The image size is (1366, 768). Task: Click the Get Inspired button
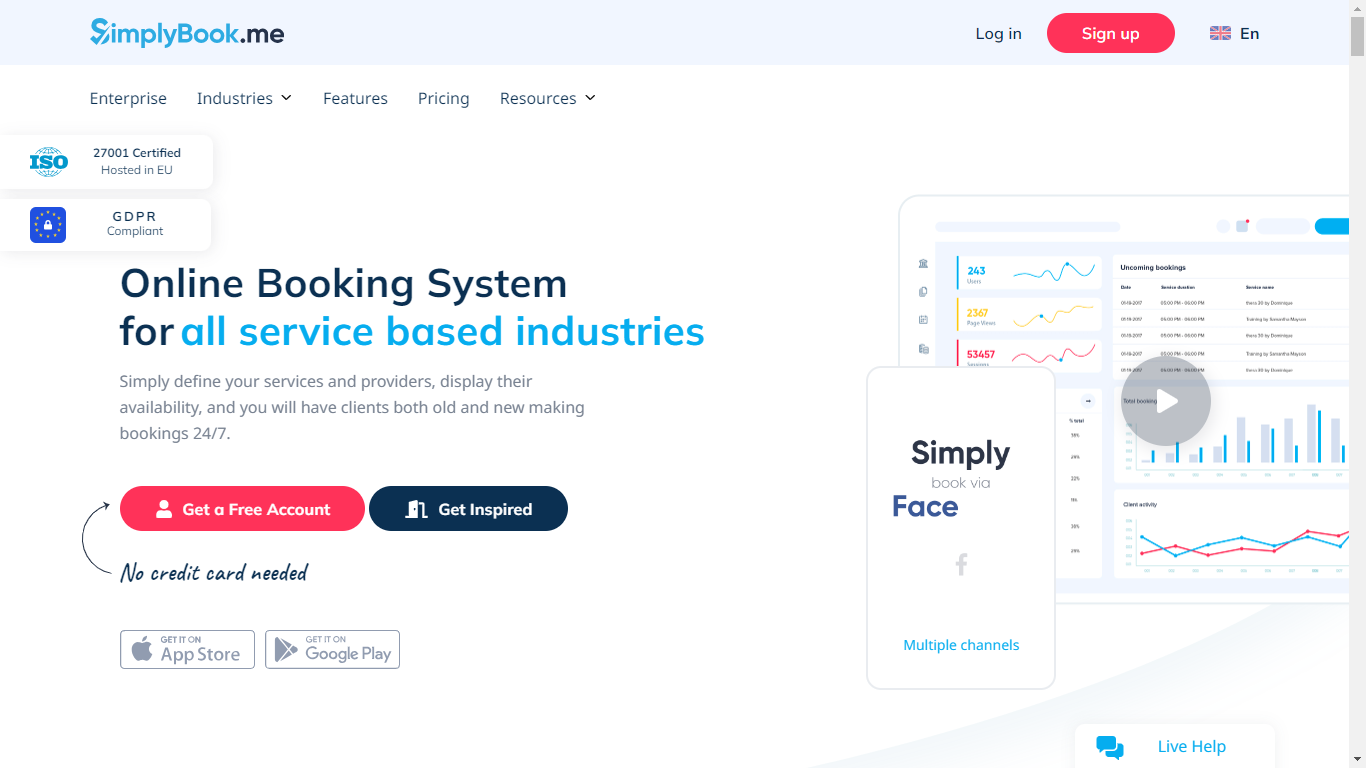(468, 509)
